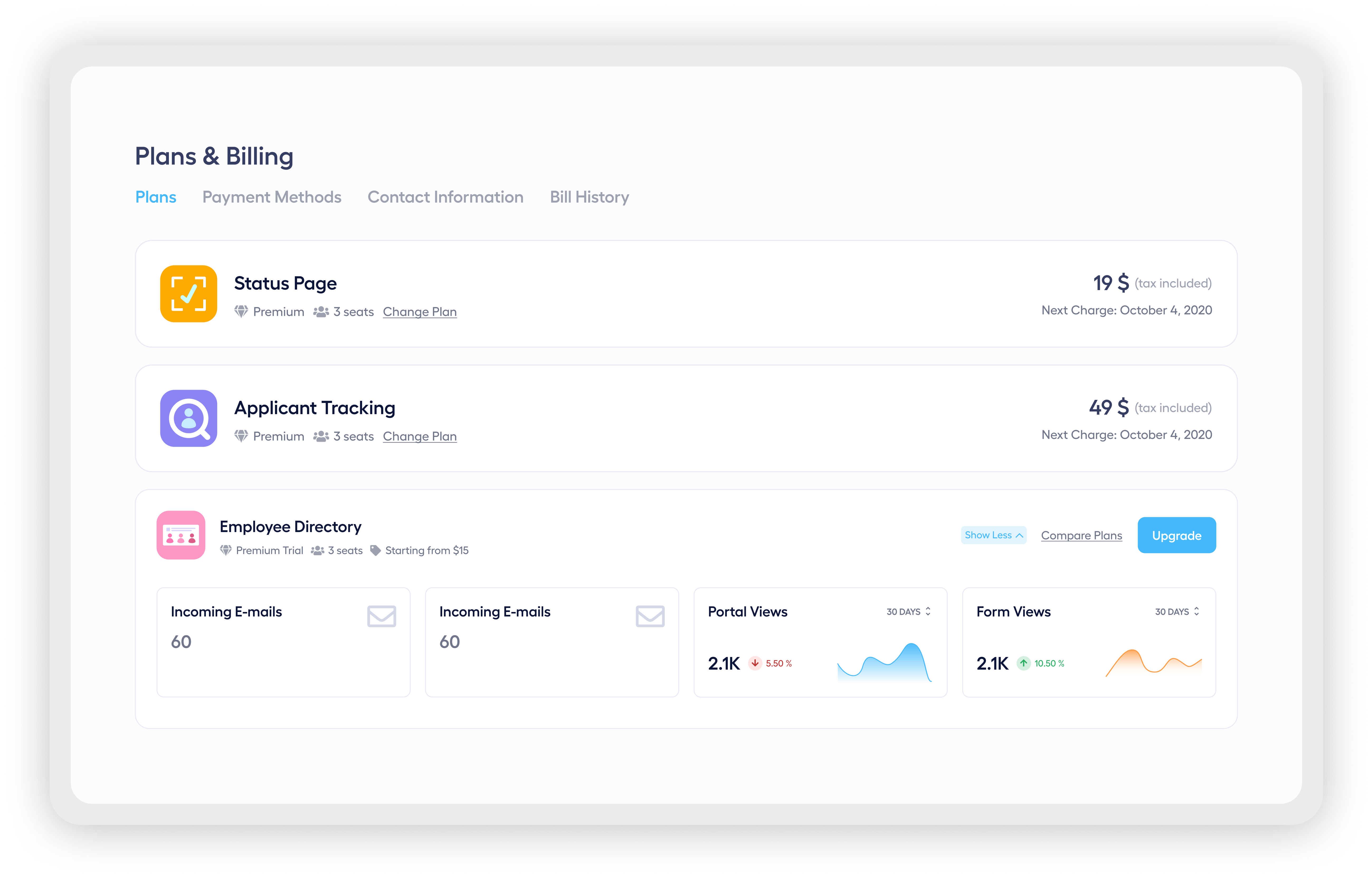Click Change Plan for Status Page

click(x=420, y=312)
